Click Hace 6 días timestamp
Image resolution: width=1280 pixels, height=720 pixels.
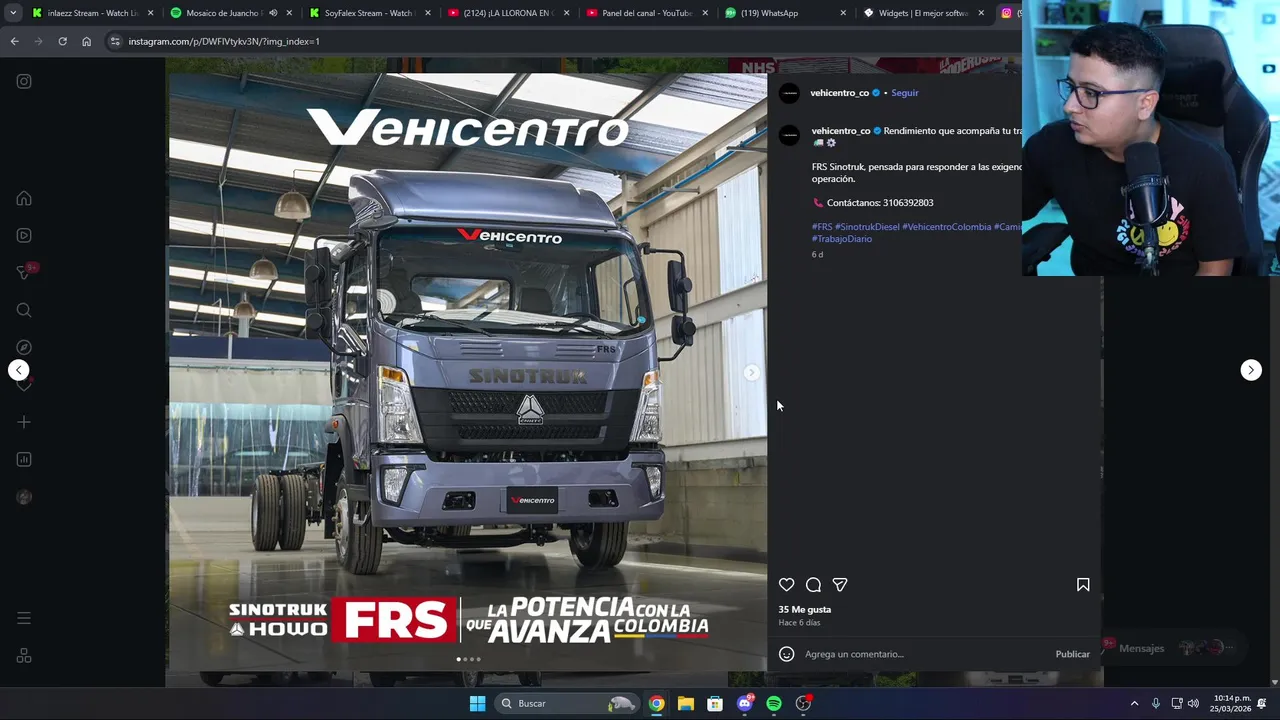tap(799, 622)
